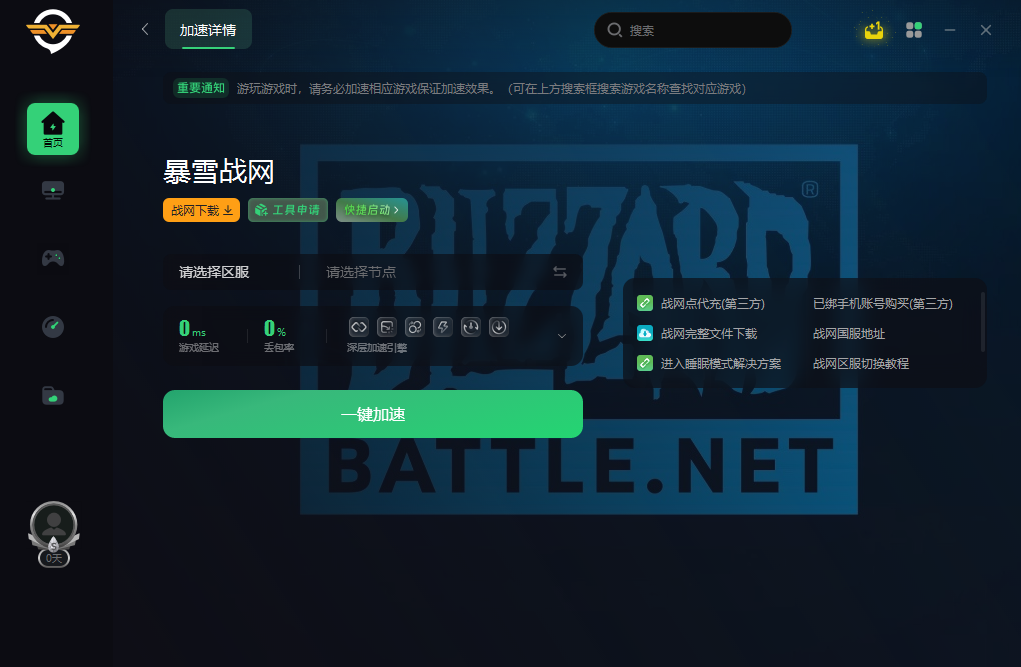The image size is (1021, 667).
Task: Click the 快捷启动 quick launch button
Action: (372, 210)
